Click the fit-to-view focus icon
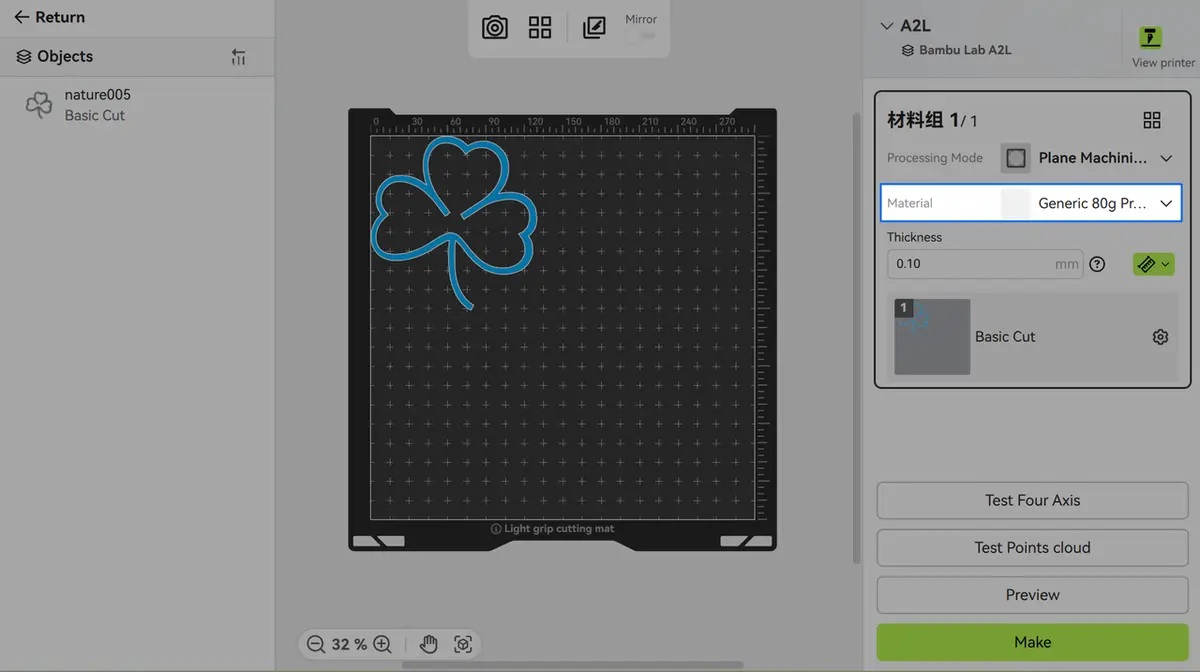This screenshot has width=1200, height=672. 463,644
